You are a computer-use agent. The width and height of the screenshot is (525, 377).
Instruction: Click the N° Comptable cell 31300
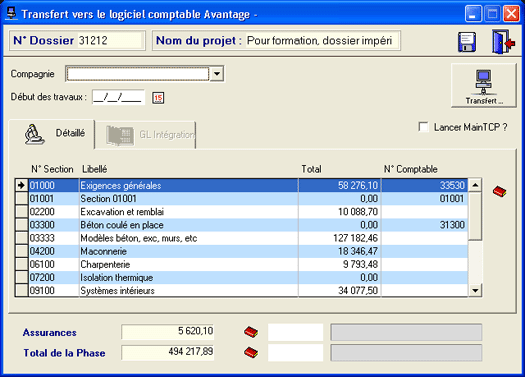tap(424, 225)
